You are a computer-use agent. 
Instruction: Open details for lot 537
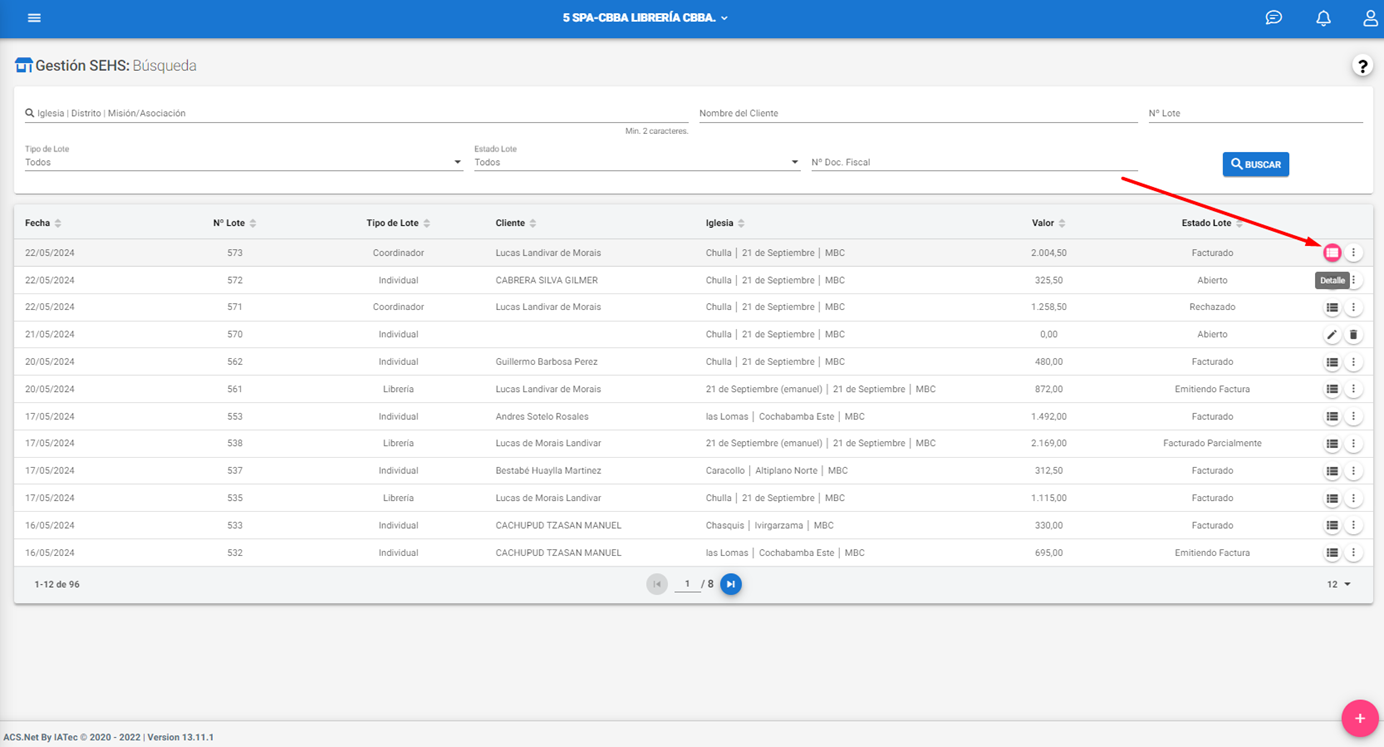1332,471
